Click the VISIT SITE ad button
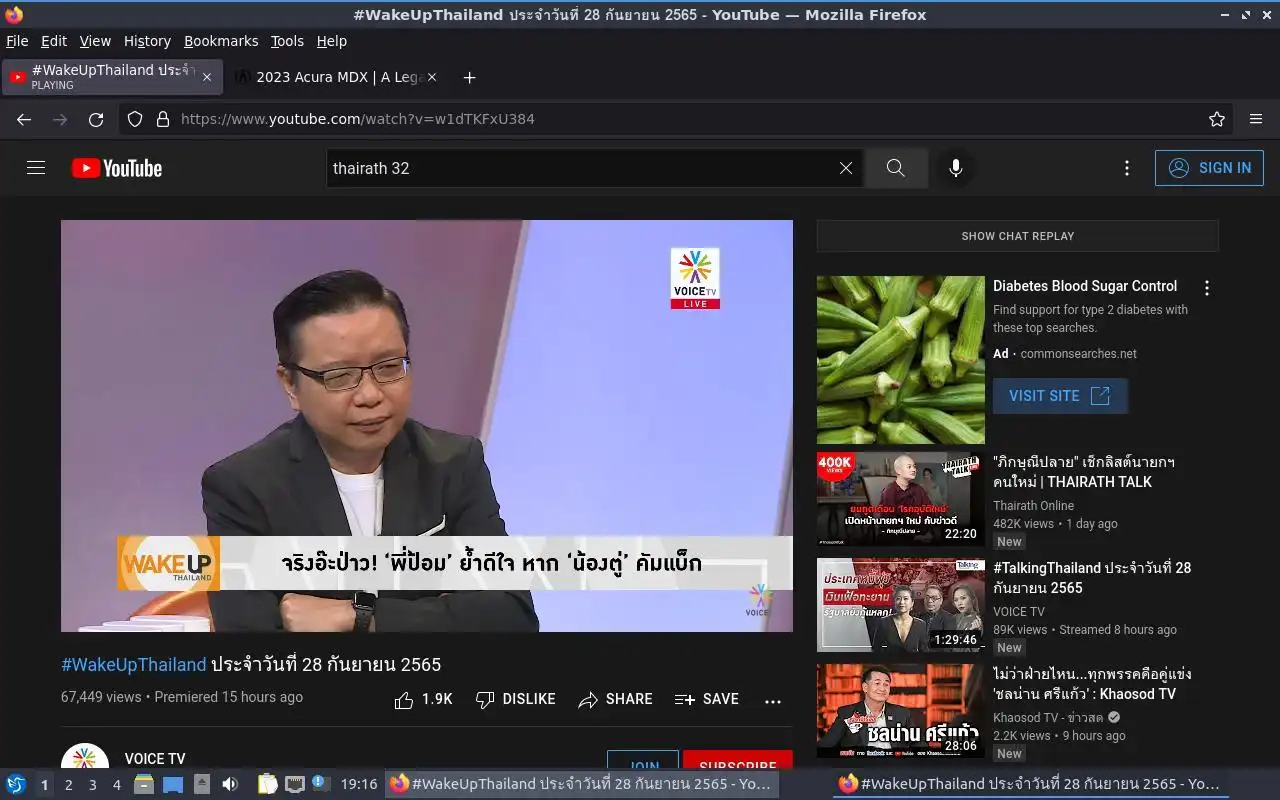This screenshot has width=1280, height=800. (1060, 396)
